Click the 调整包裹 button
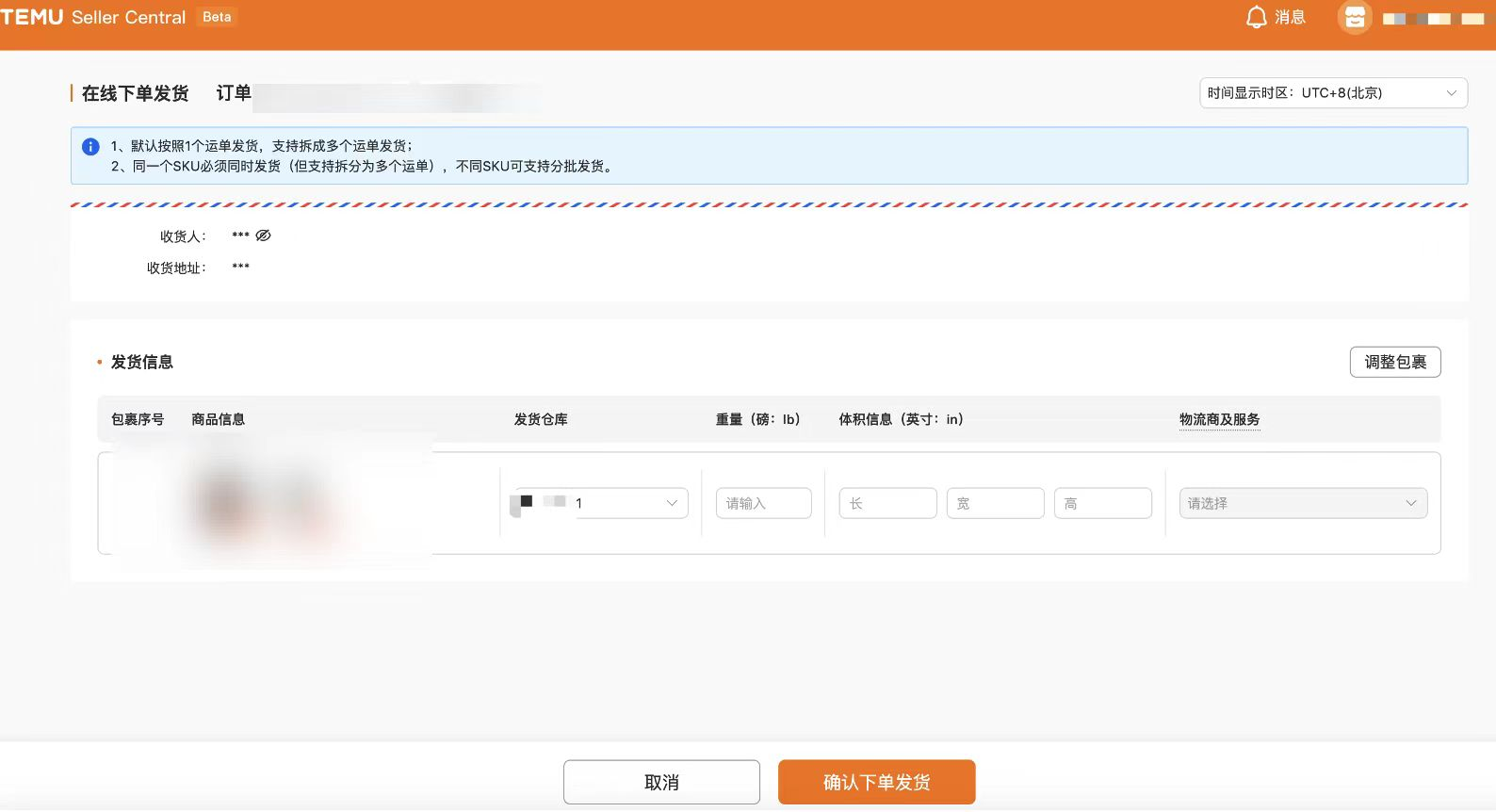This screenshot has width=1496, height=812. (x=1394, y=363)
